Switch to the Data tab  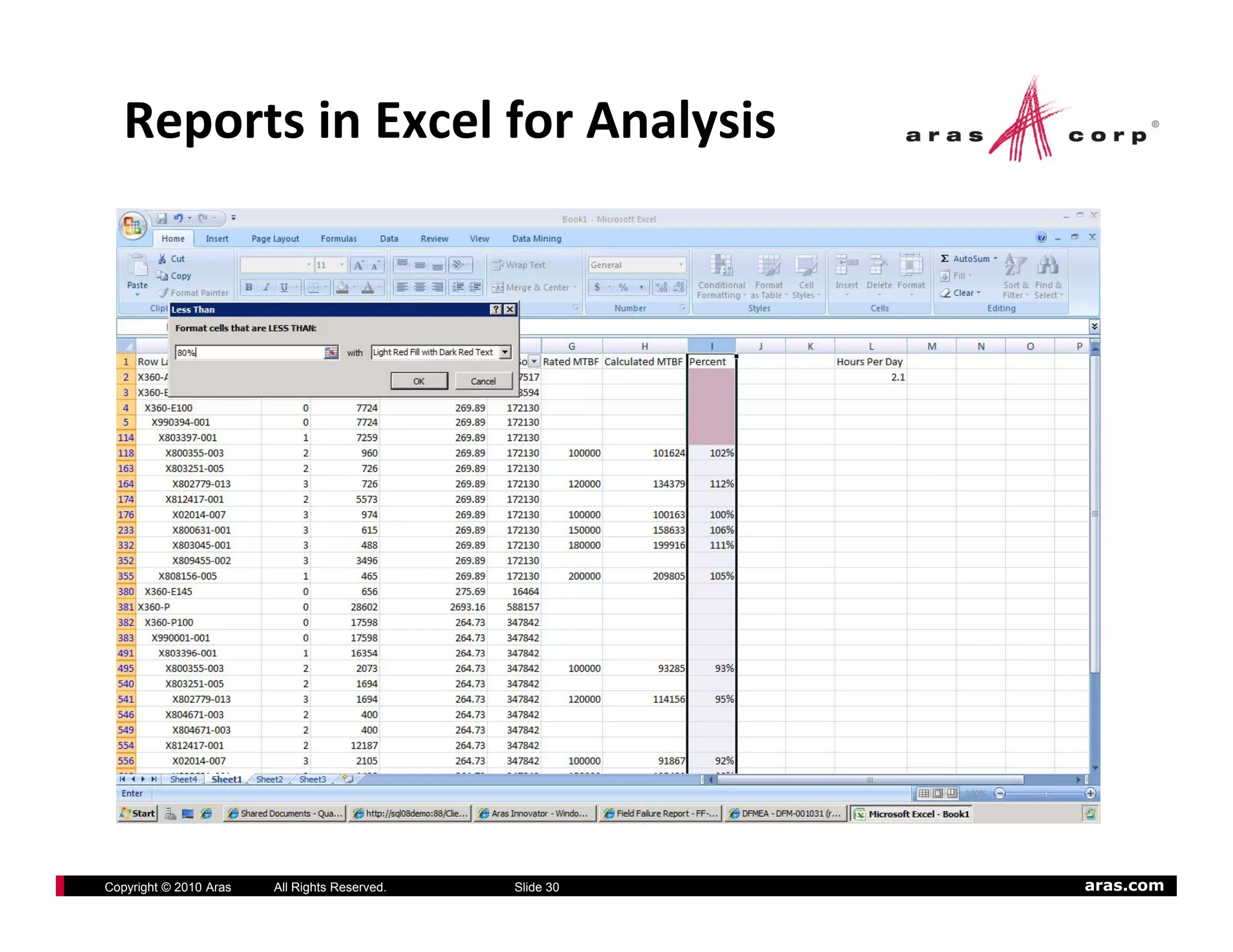tap(389, 239)
